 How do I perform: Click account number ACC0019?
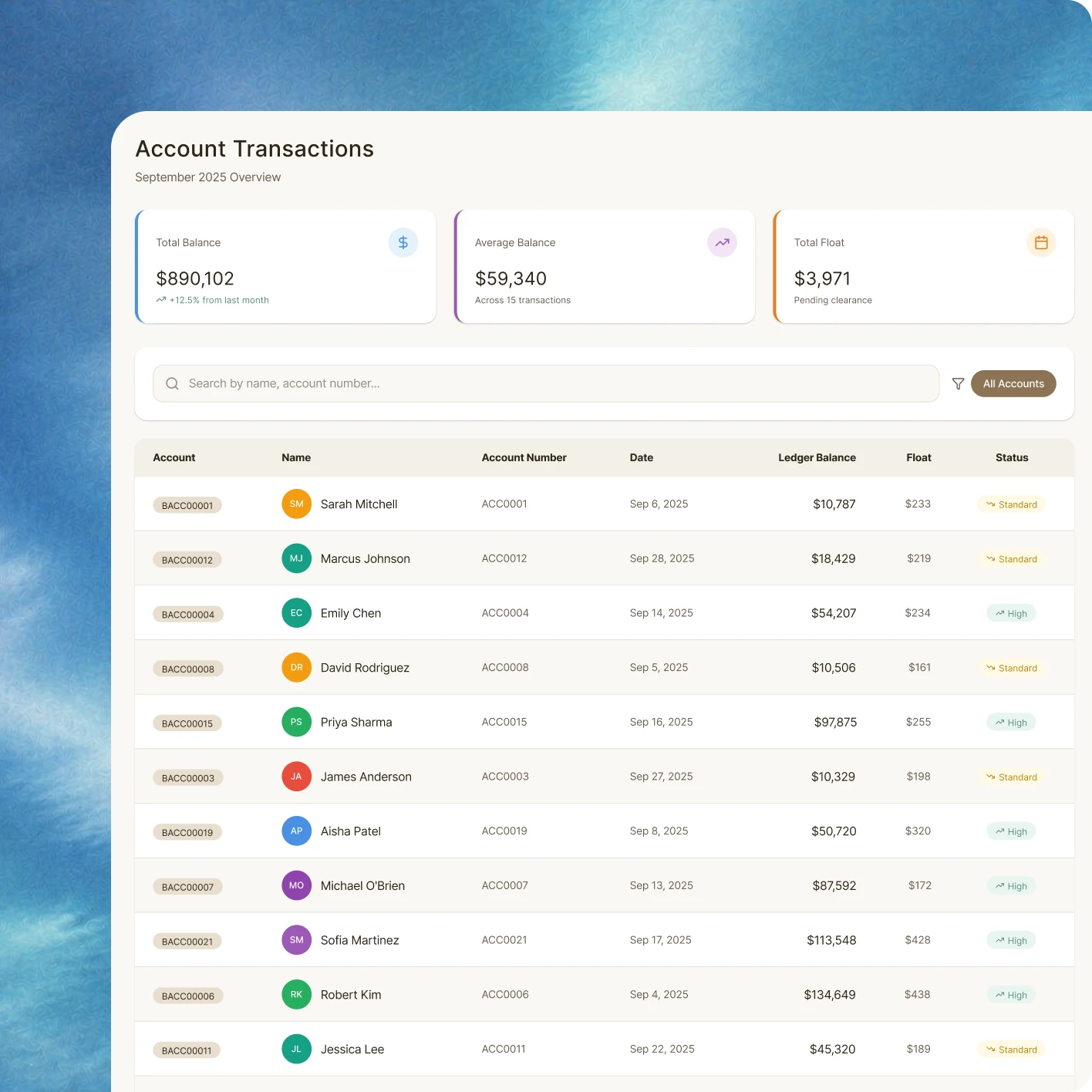[x=504, y=831]
